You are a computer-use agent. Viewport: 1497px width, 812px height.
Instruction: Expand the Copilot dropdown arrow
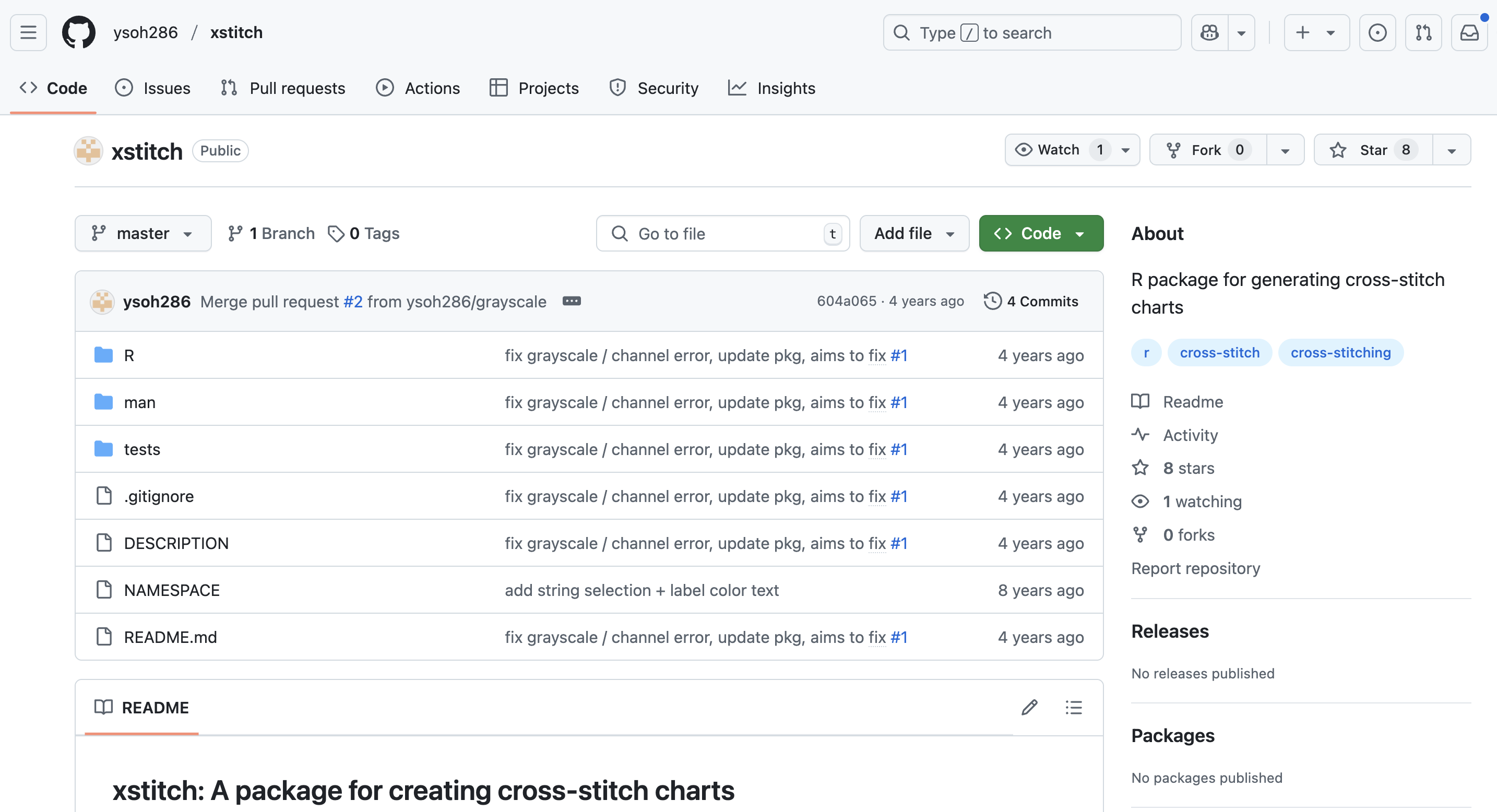click(1241, 32)
